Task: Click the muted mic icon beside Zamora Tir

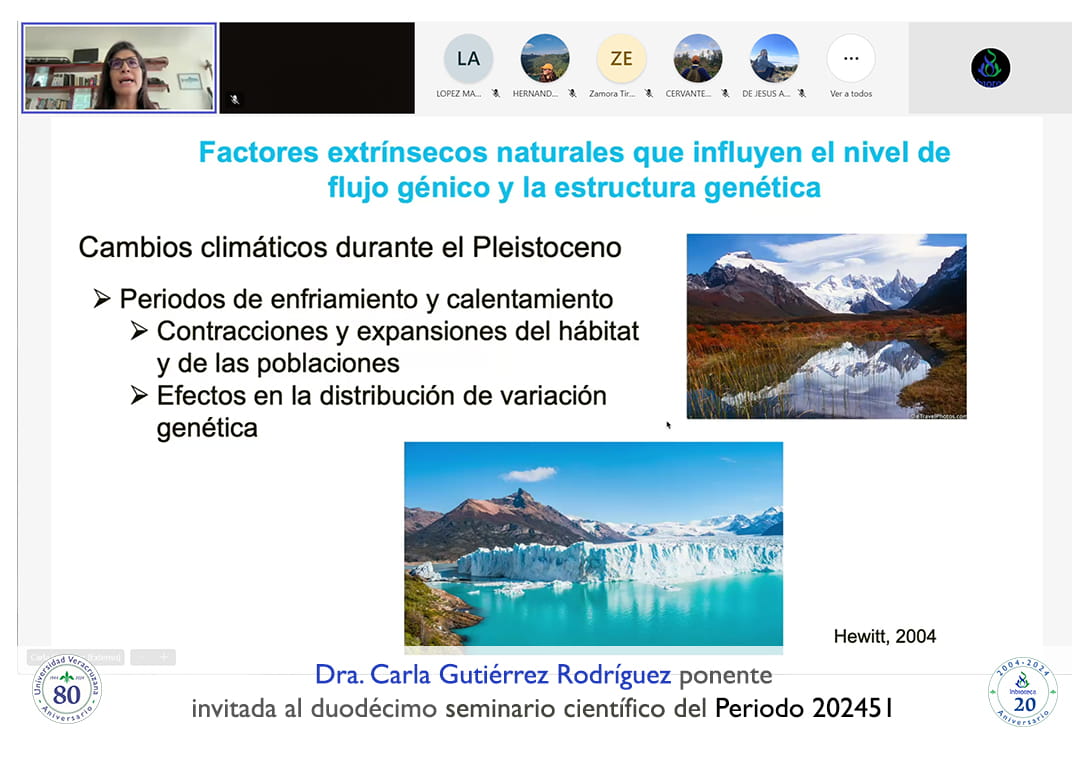Action: [649, 94]
